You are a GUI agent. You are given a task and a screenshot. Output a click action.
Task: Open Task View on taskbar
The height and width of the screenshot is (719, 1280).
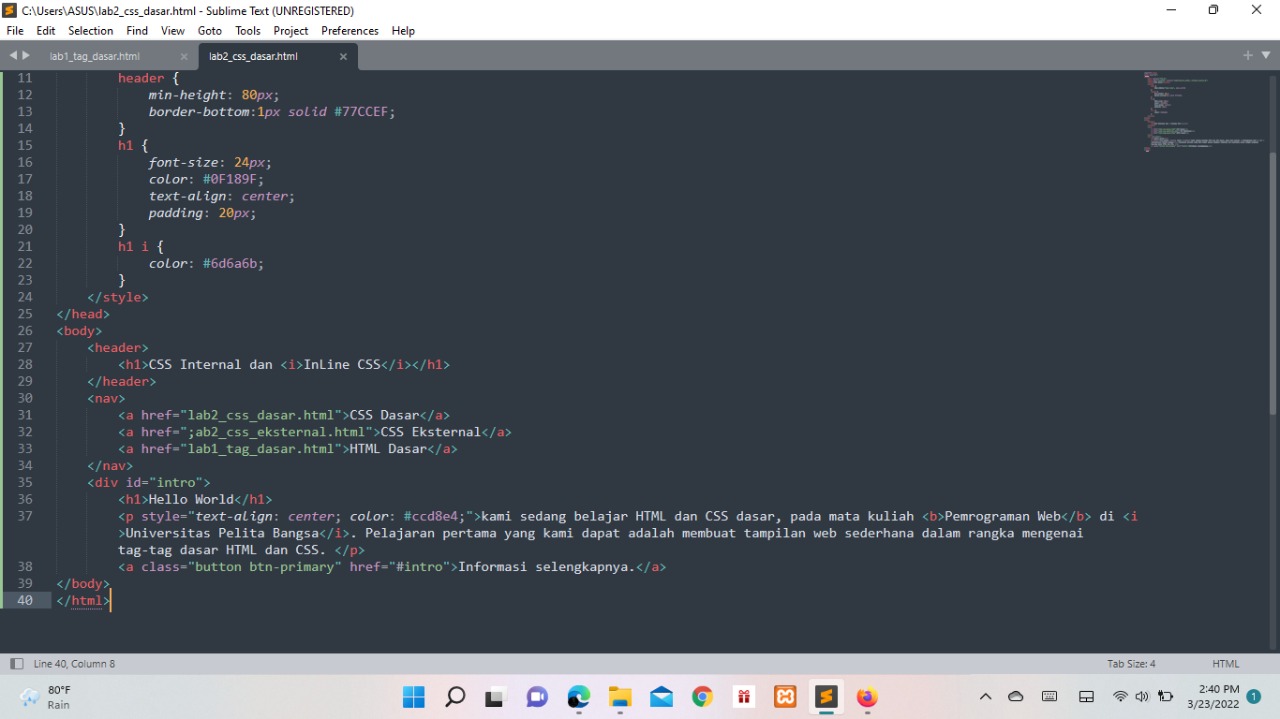pyautogui.click(x=496, y=697)
